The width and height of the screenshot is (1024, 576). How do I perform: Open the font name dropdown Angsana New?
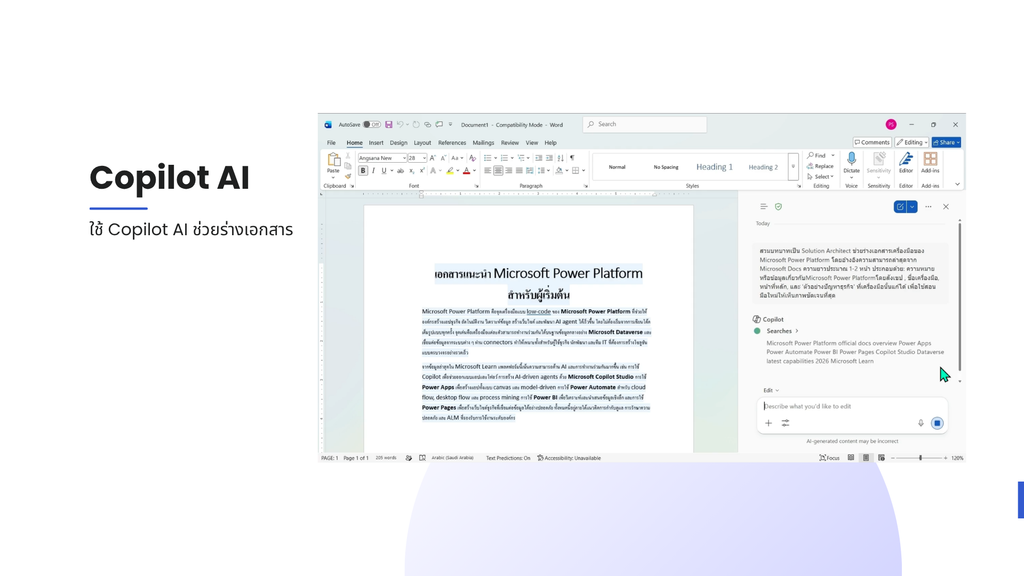(x=404, y=158)
